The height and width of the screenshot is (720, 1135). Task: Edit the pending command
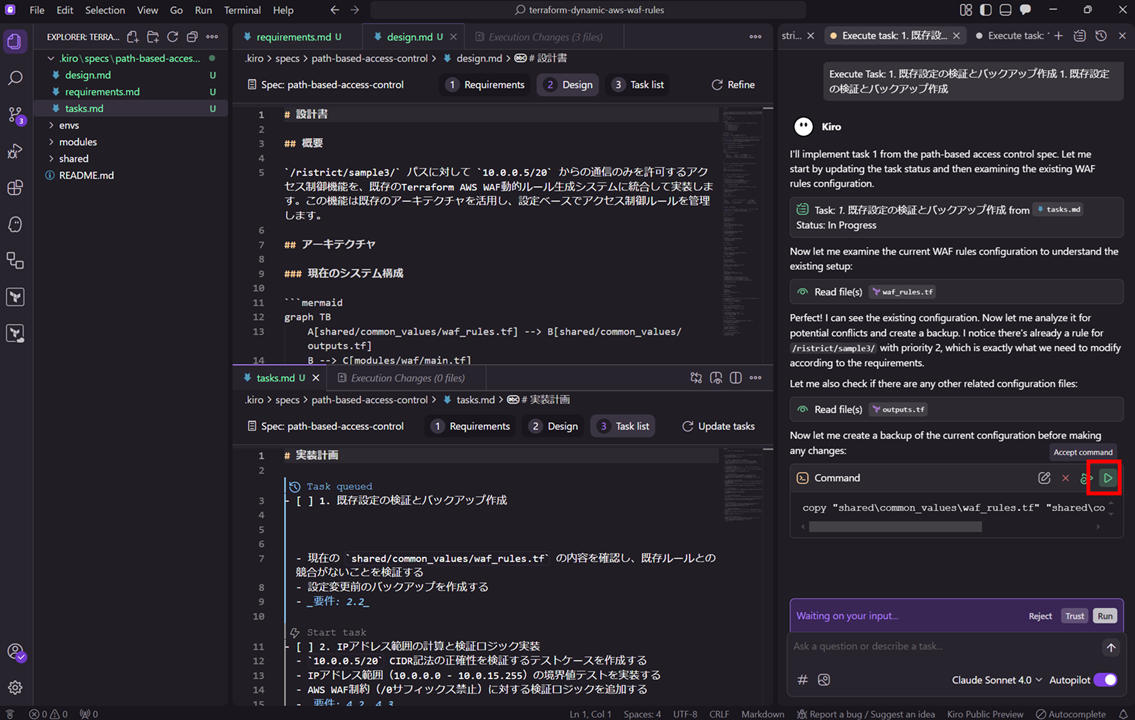pos(1044,478)
